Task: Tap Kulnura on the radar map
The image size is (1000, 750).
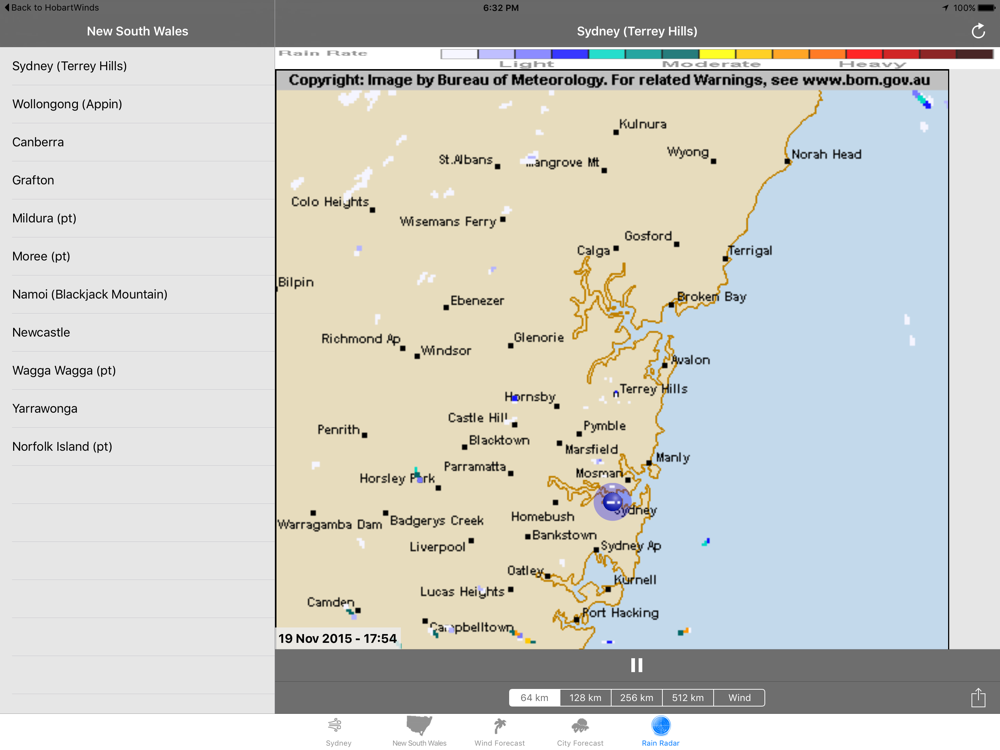Action: 643,124
